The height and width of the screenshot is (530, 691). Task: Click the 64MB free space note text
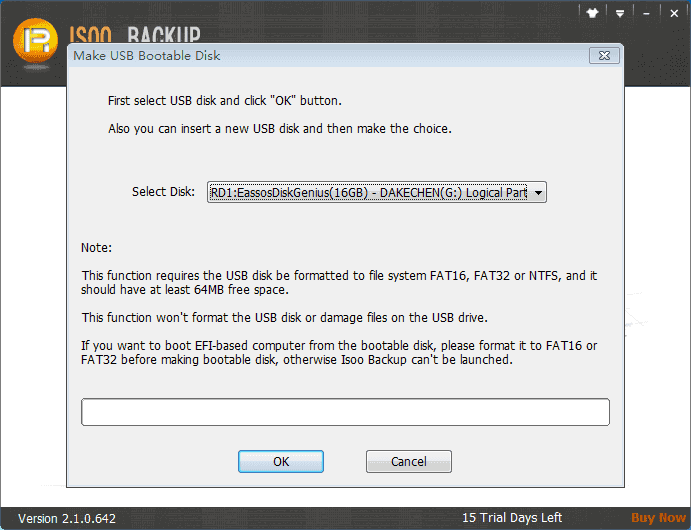[339, 282]
